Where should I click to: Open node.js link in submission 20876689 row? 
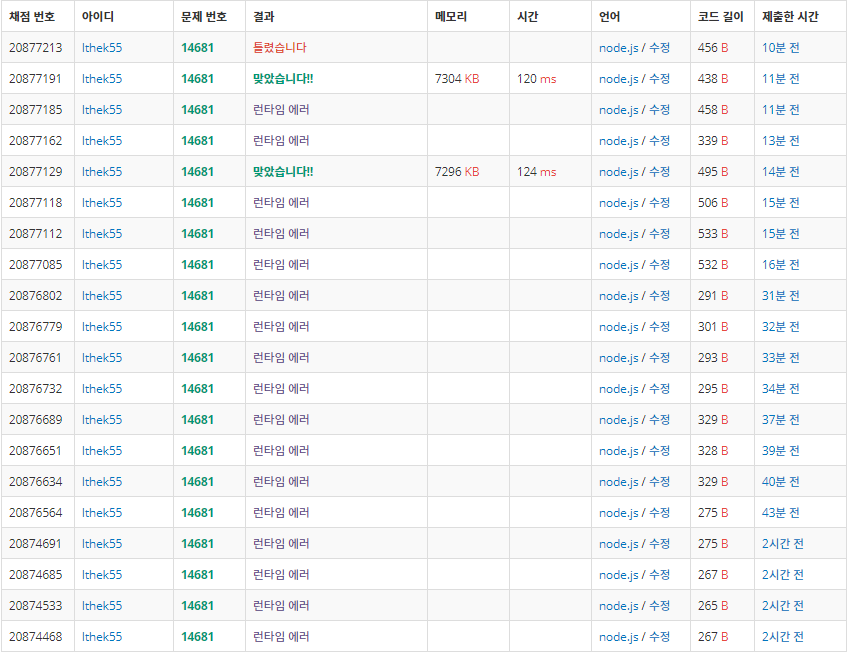[x=618, y=420]
